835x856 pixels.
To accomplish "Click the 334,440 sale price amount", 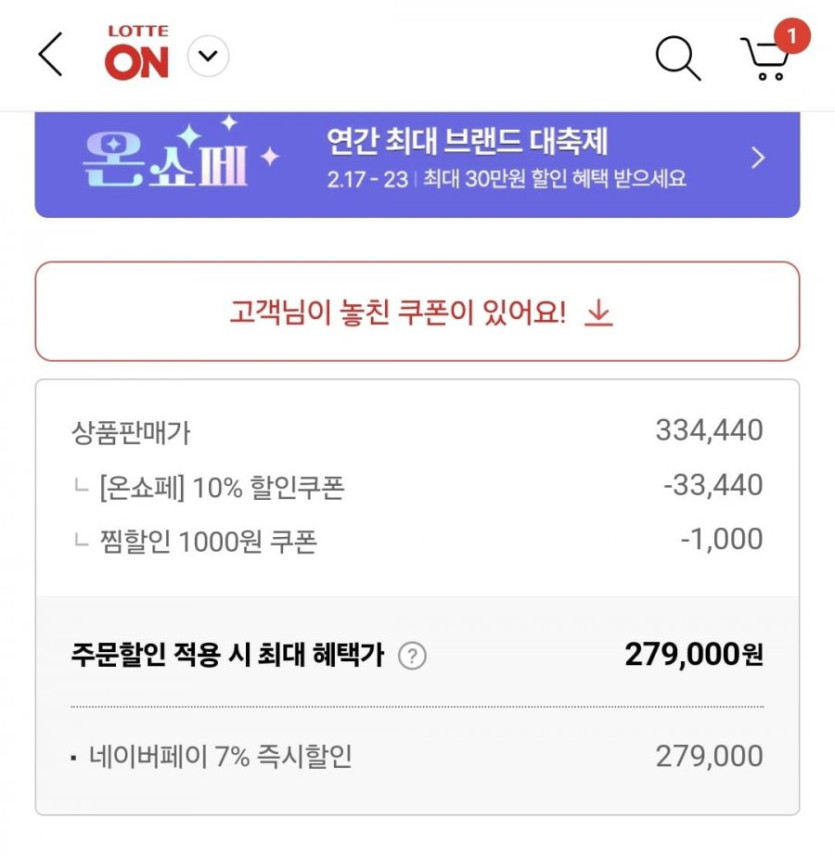I will [709, 431].
